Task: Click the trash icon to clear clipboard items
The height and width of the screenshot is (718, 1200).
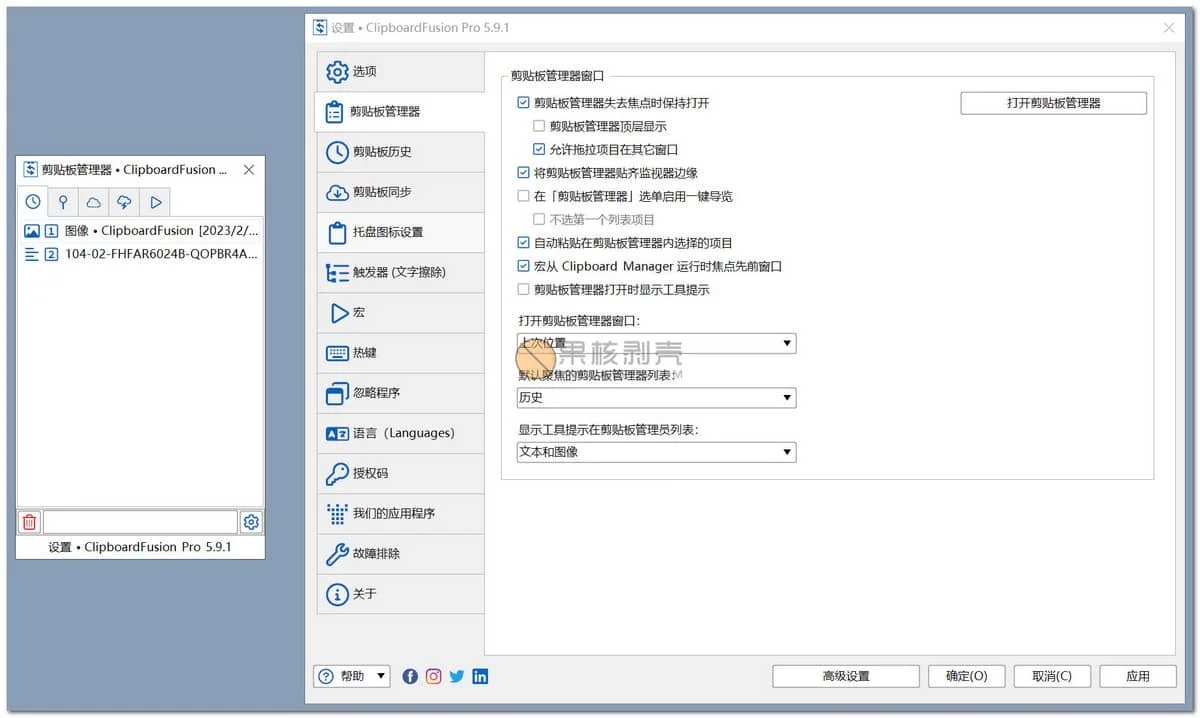Action: [x=29, y=521]
